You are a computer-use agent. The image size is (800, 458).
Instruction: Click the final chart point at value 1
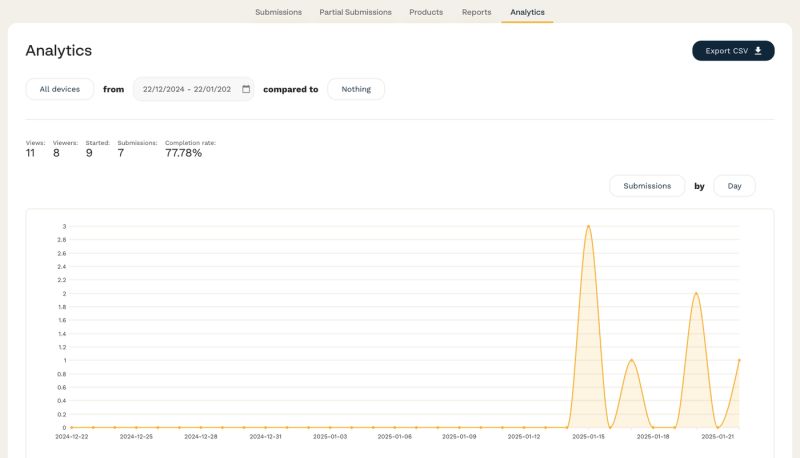pos(739,360)
